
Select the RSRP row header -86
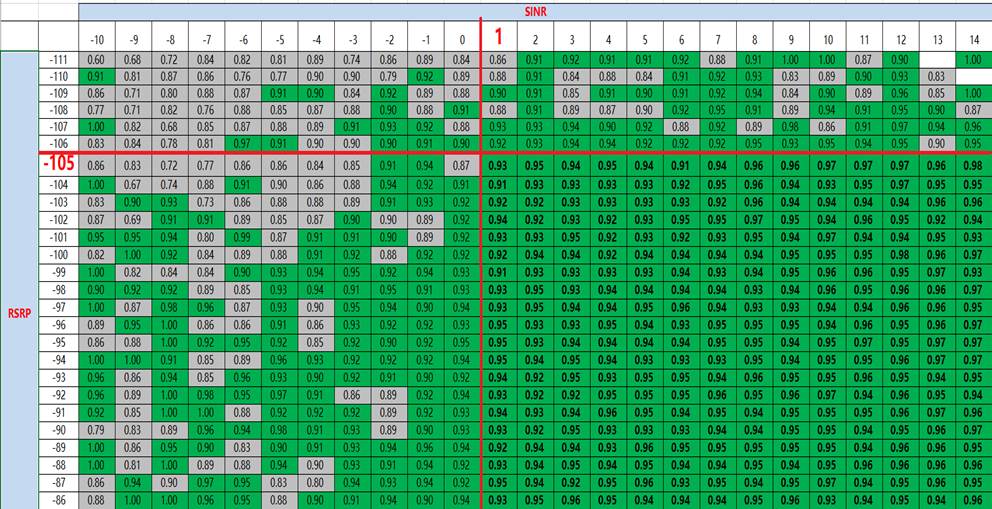coord(59,498)
